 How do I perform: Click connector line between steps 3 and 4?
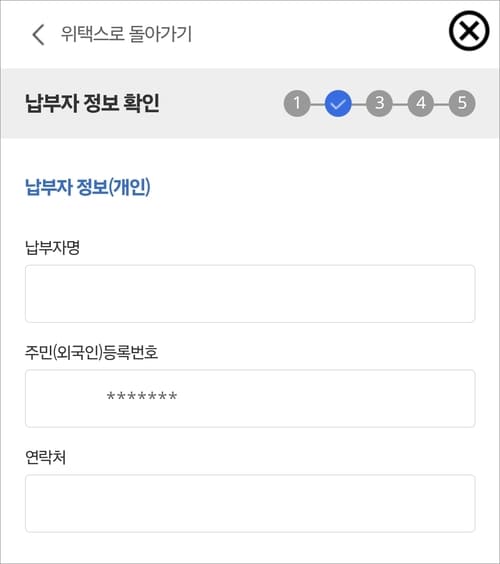click(x=400, y=104)
